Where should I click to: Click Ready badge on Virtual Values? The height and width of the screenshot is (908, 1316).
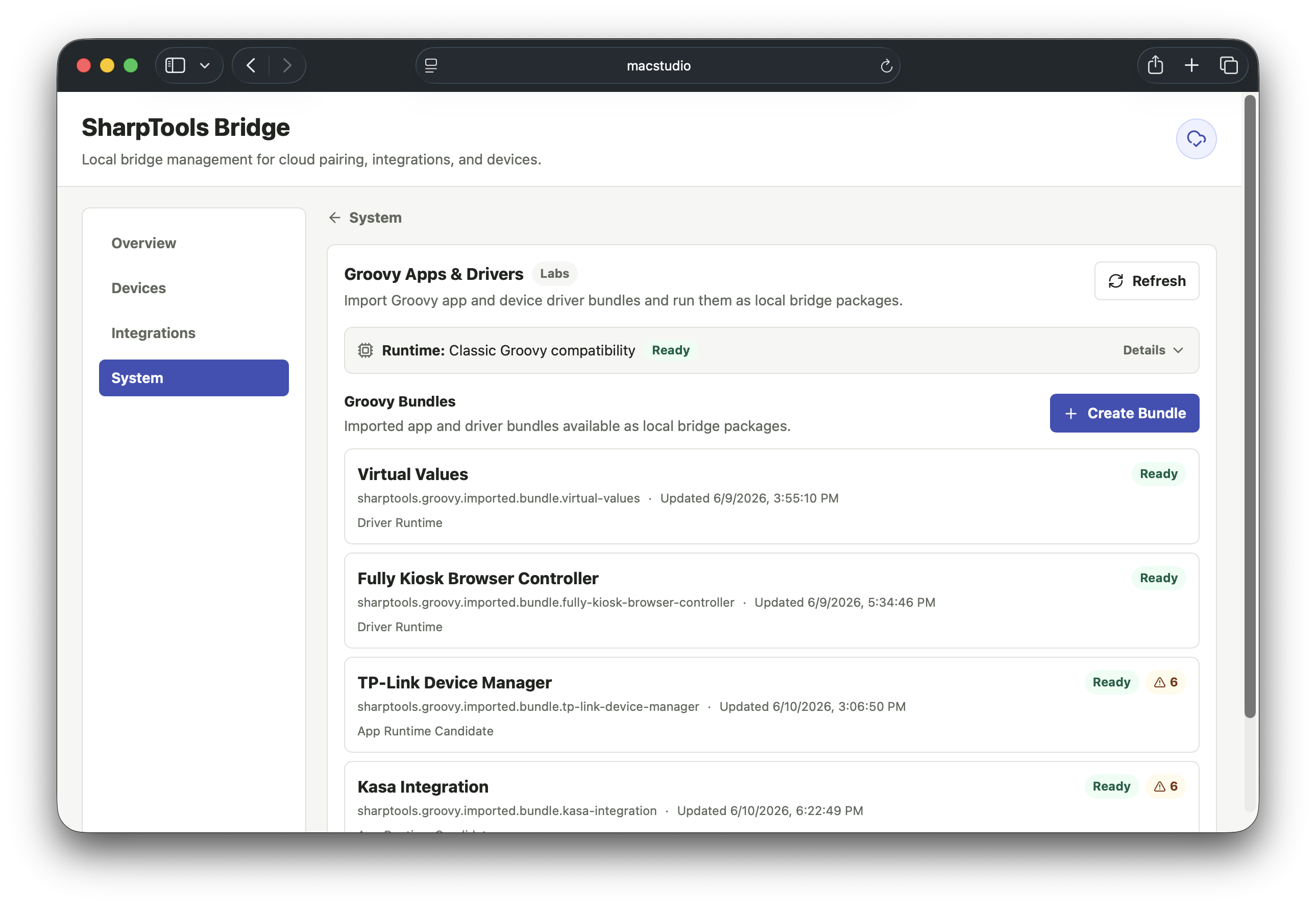point(1158,474)
